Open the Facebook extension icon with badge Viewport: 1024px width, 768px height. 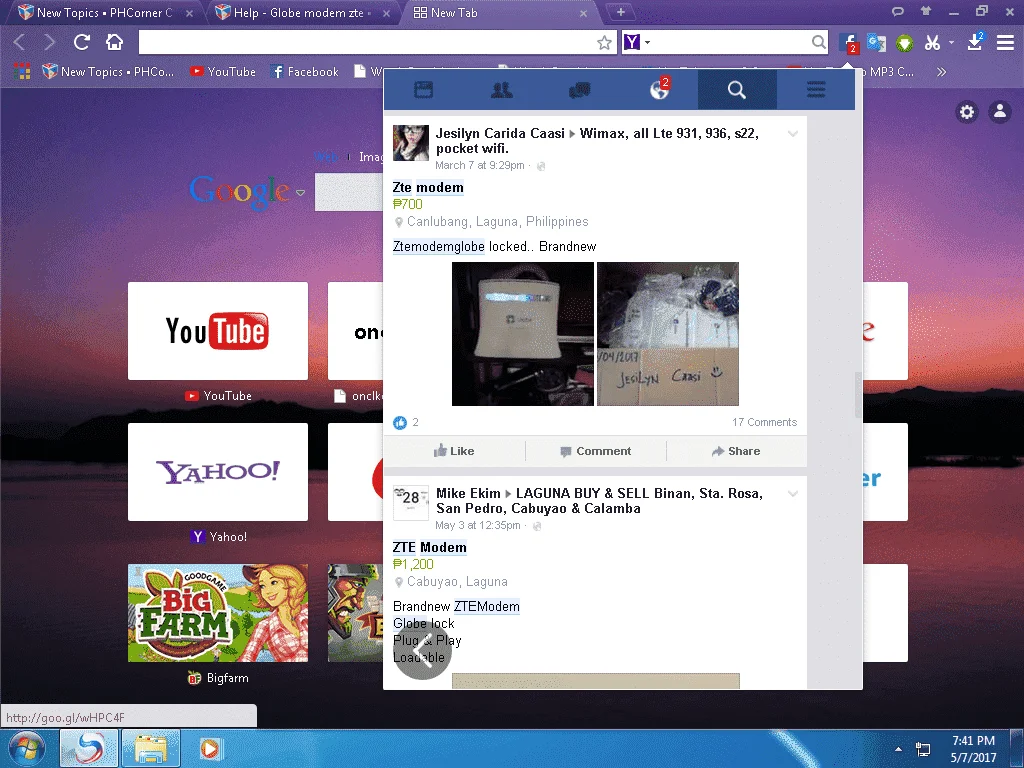click(849, 43)
